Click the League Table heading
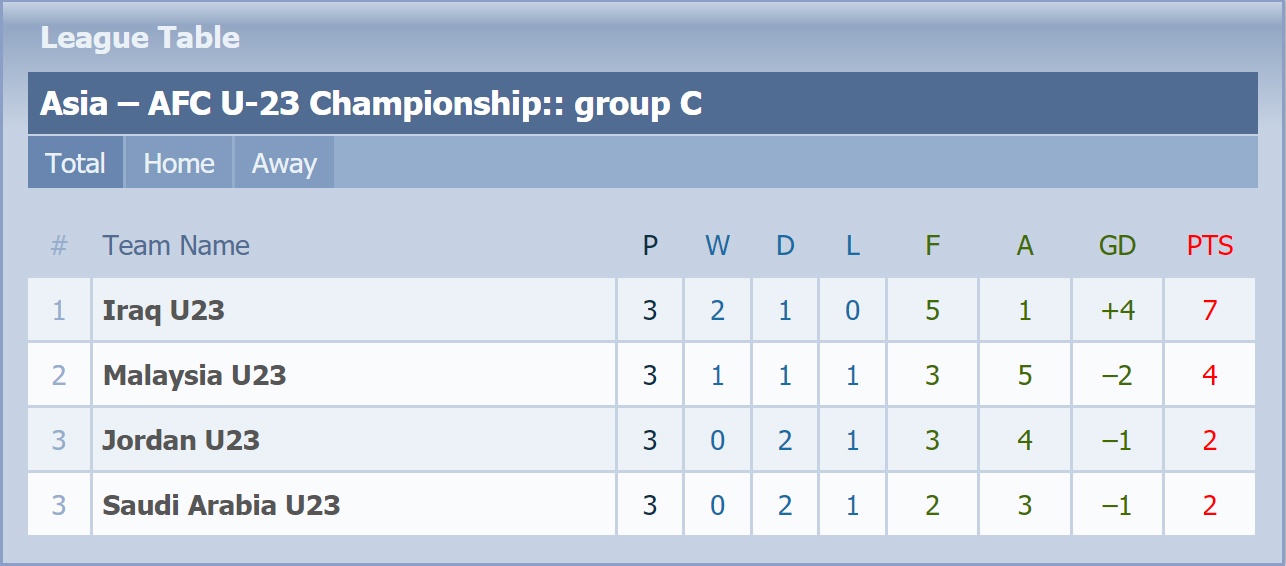 click(140, 38)
